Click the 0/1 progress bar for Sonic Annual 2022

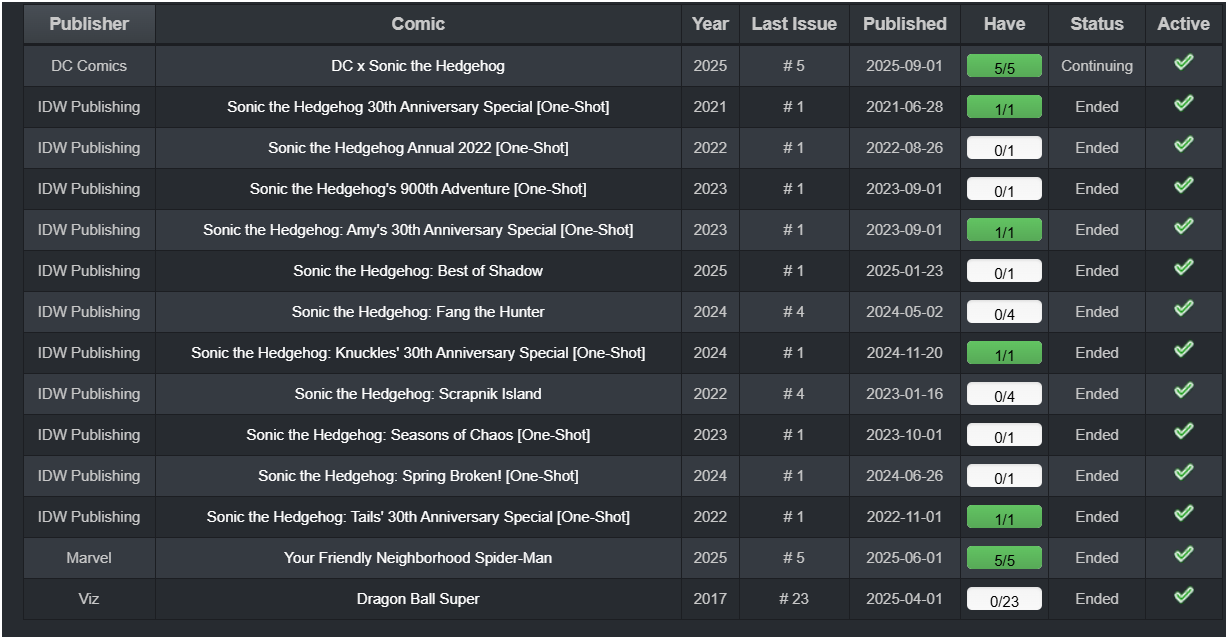point(1004,149)
